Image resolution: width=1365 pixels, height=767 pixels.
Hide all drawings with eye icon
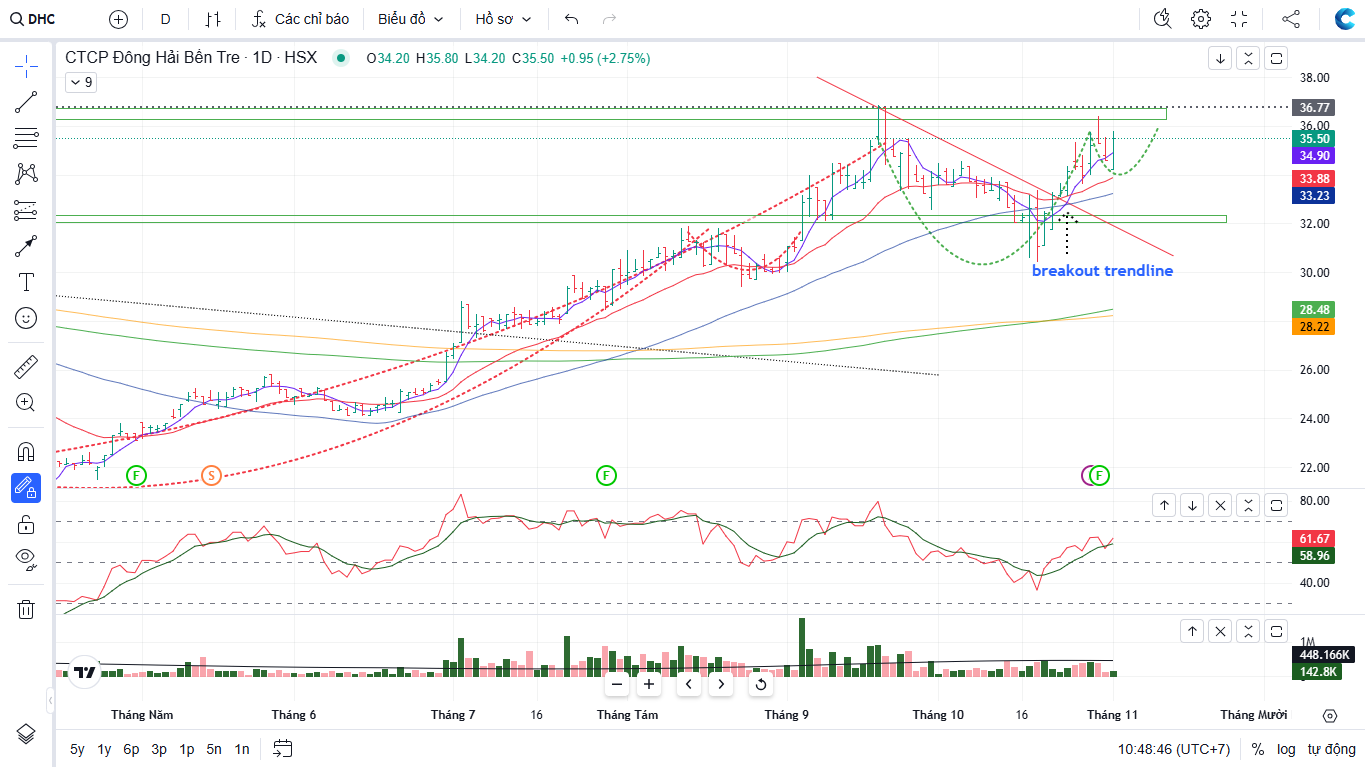point(26,558)
